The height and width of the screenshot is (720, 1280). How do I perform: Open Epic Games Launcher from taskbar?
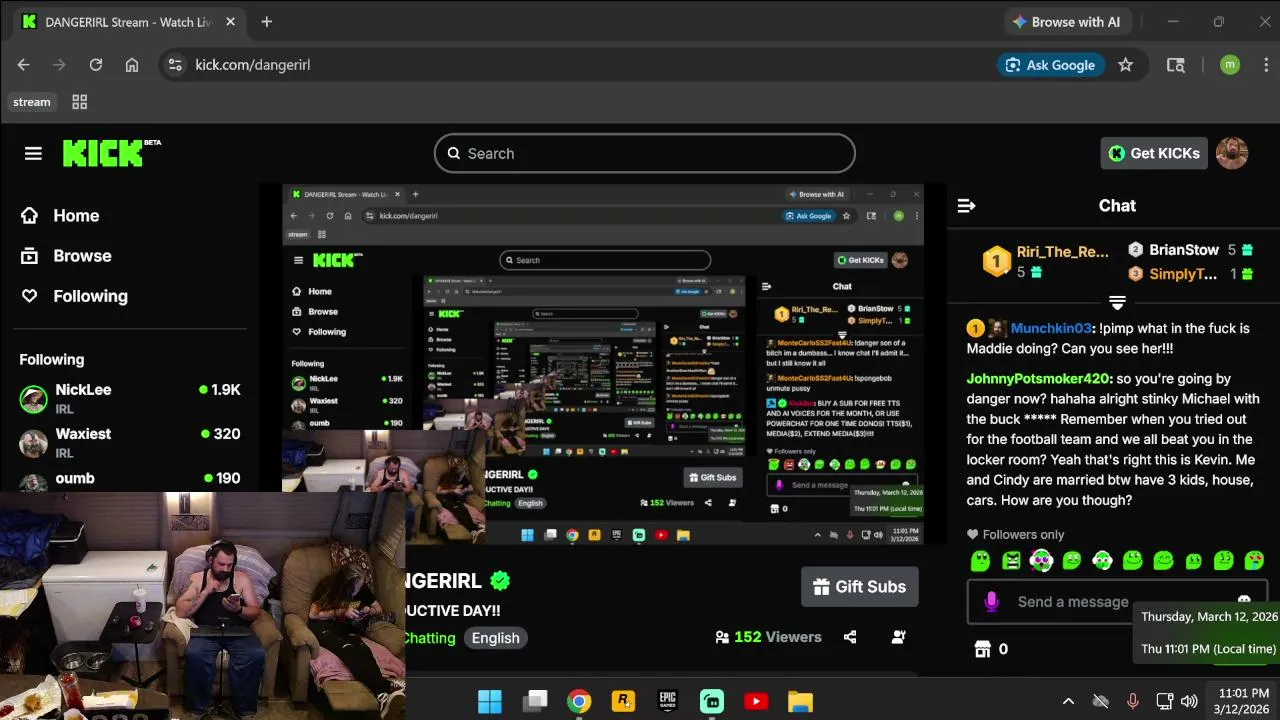point(667,702)
